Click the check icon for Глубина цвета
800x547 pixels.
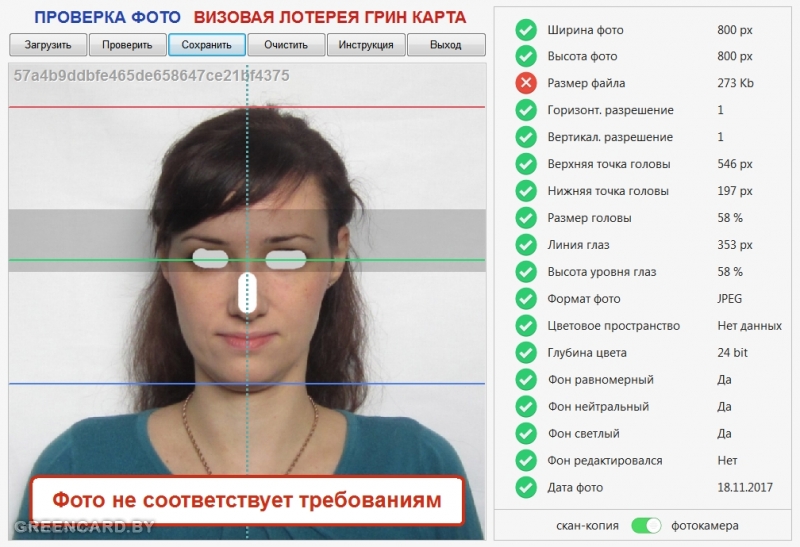tap(526, 353)
